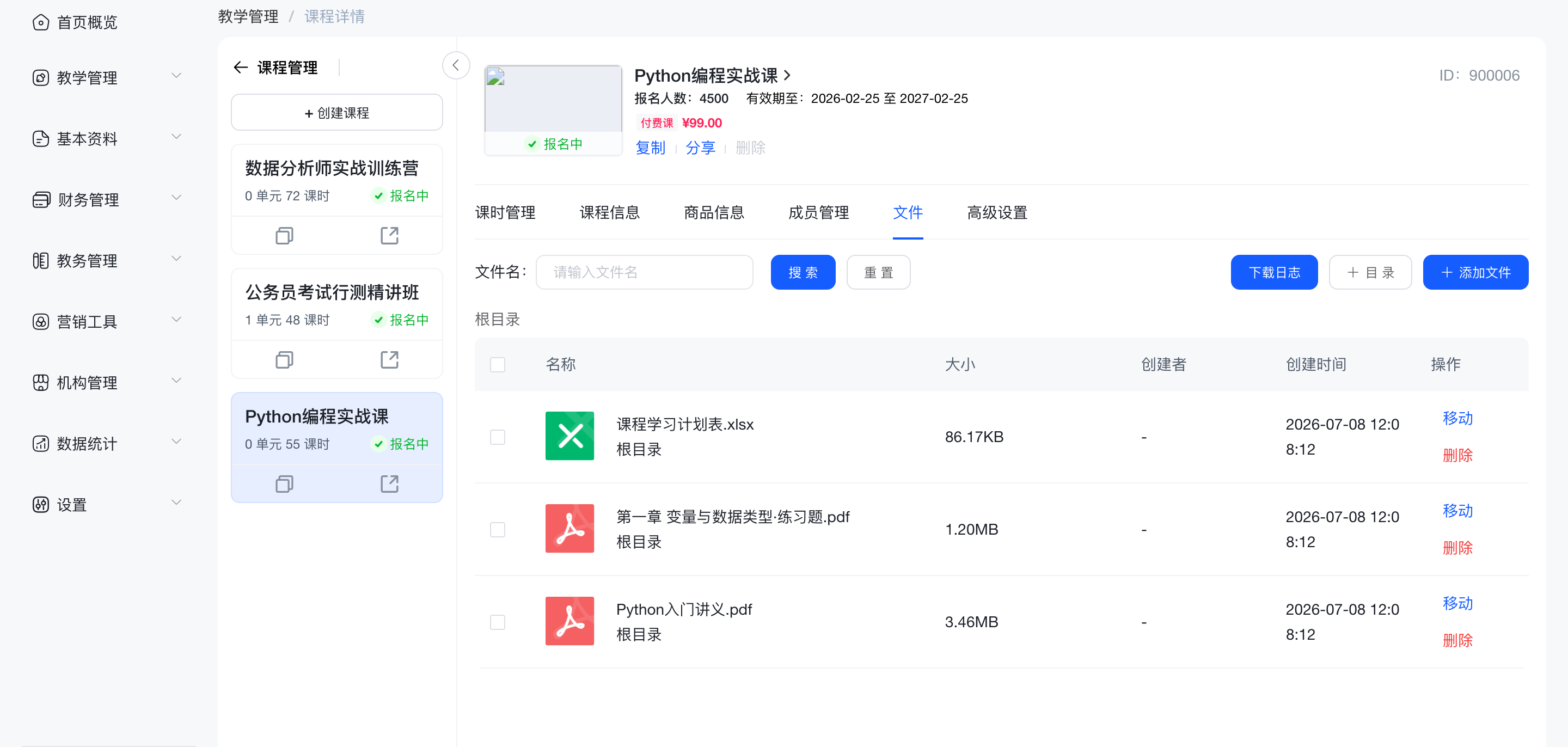Click the 教学管理 sidebar icon

(40, 78)
